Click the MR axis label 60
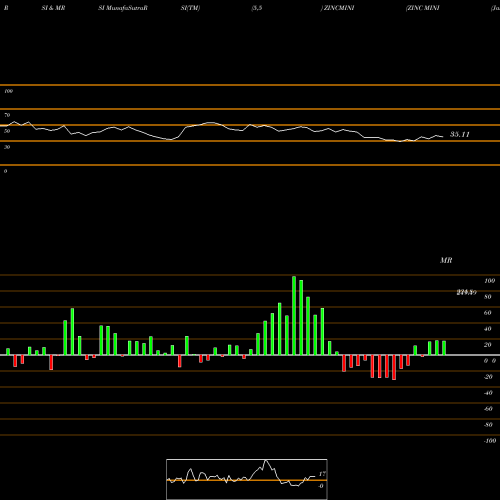This screenshot has width=500, height=500. point(488,313)
